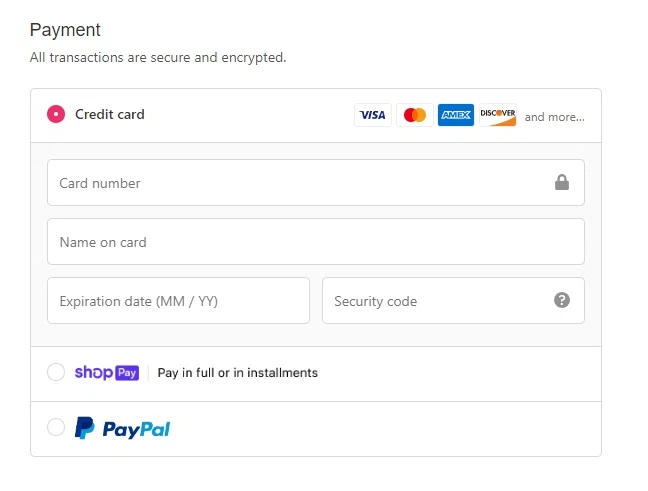
Task: Click "Pay in full or in installments" text
Action: click(238, 373)
